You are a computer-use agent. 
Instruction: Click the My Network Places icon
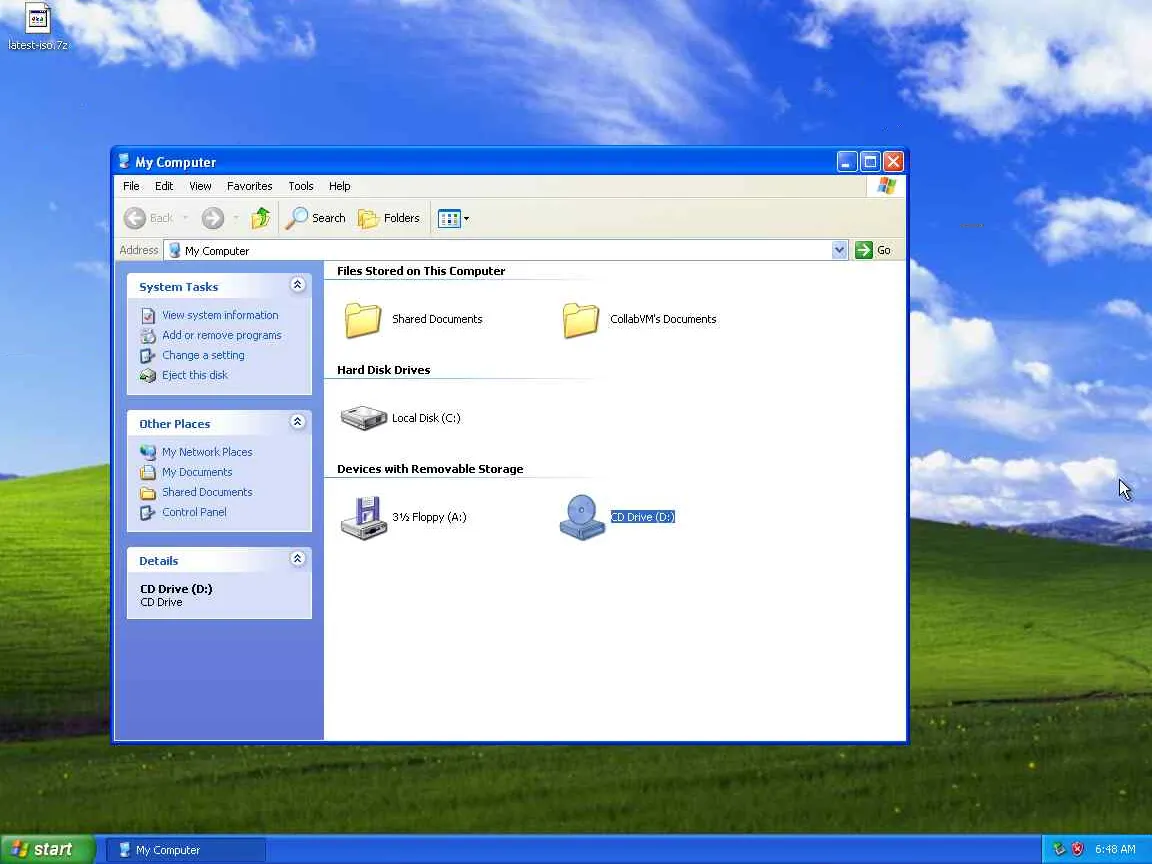click(x=148, y=452)
